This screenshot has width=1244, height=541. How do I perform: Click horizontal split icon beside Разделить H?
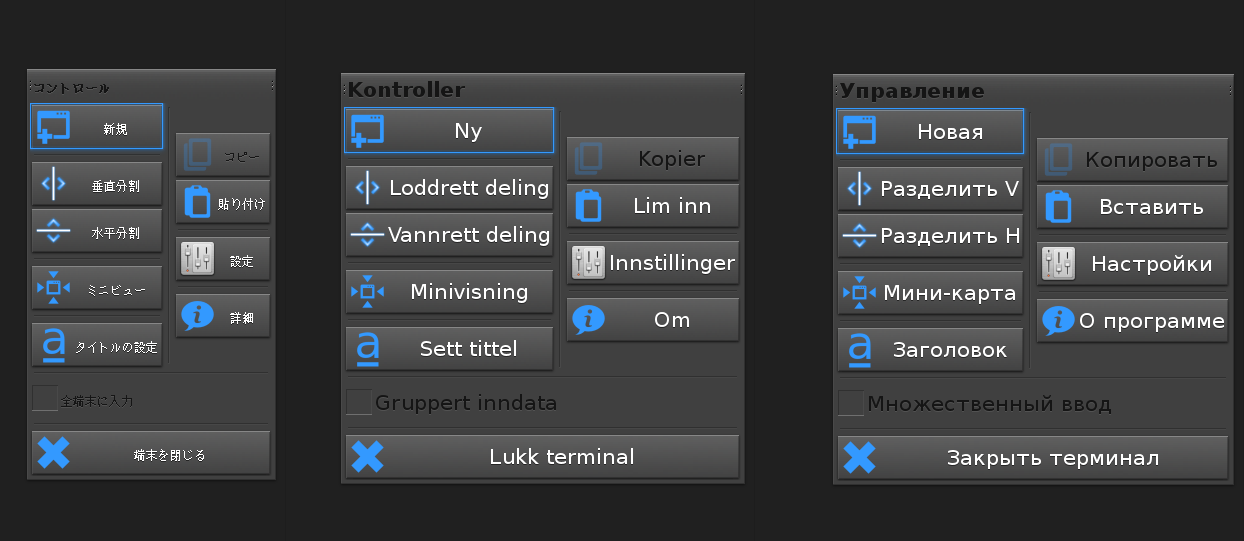tap(859, 237)
